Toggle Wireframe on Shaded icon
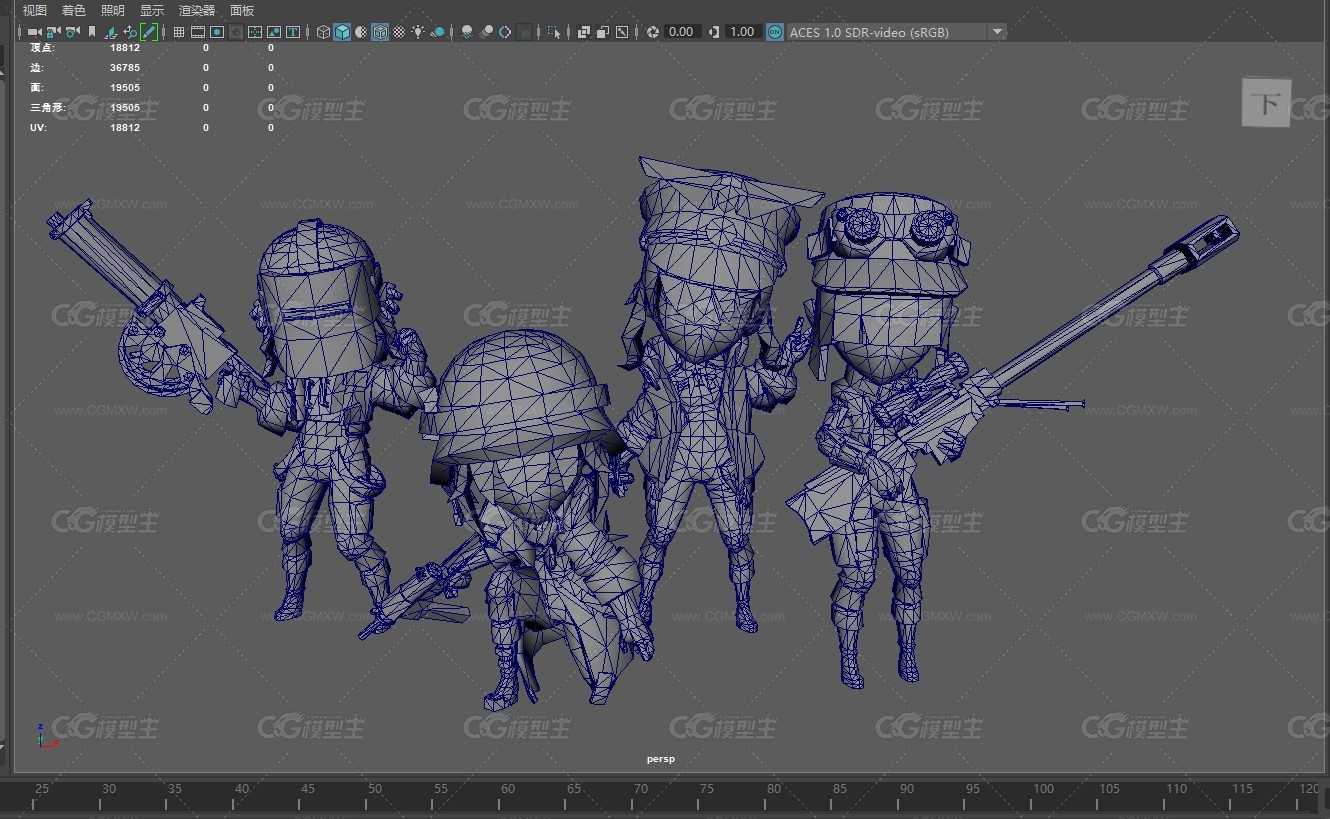This screenshot has width=1330, height=819. [380, 32]
